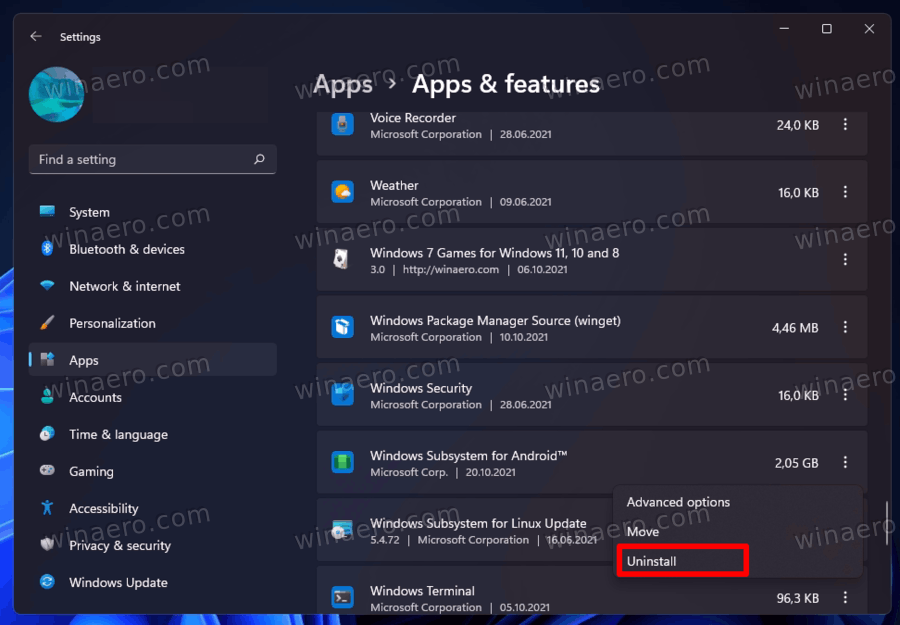Select Windows Subsystem for Linux Update name
This screenshot has width=900, height=625.
[x=478, y=523]
